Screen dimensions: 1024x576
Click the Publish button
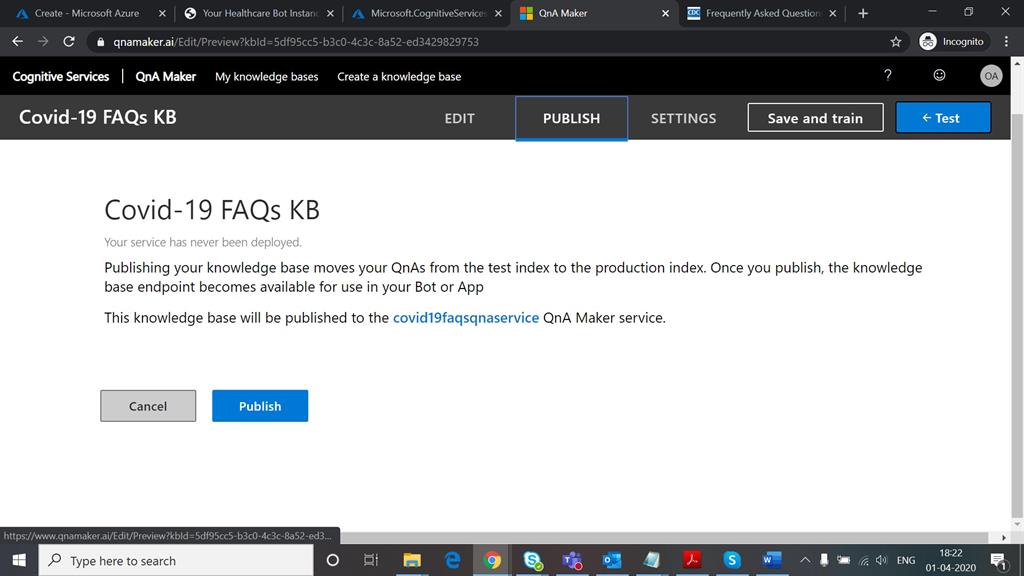click(259, 405)
